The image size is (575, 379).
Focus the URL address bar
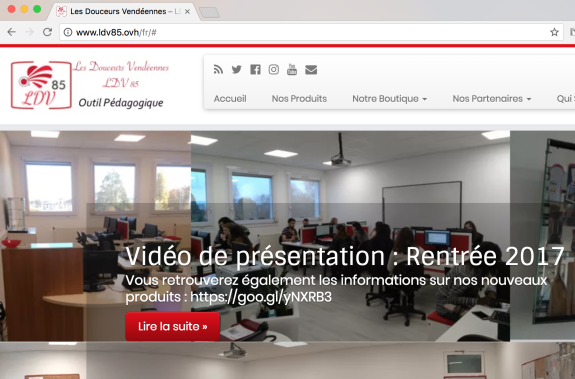pyautogui.click(x=312, y=32)
